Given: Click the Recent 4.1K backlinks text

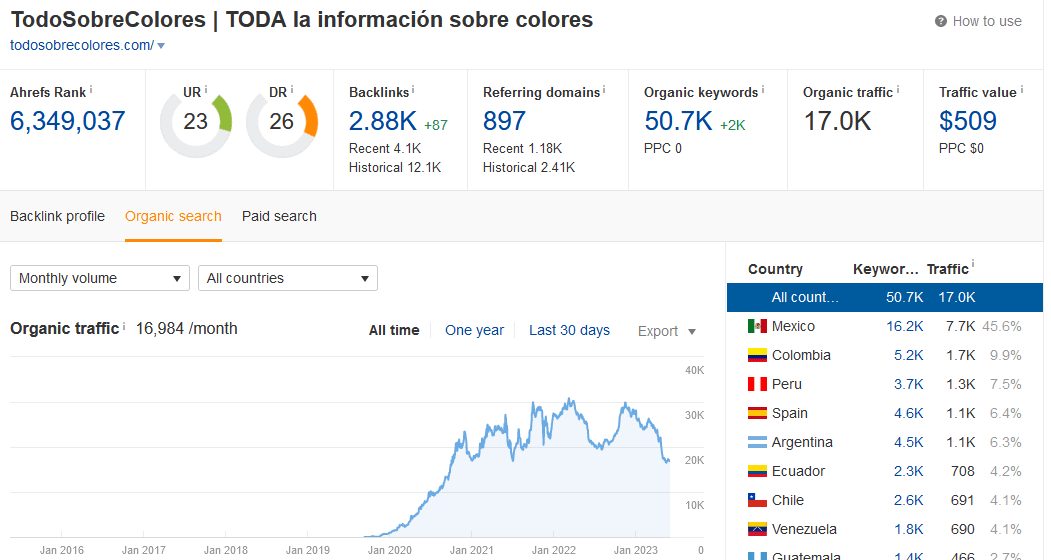Looking at the screenshot, I should pos(385,149).
